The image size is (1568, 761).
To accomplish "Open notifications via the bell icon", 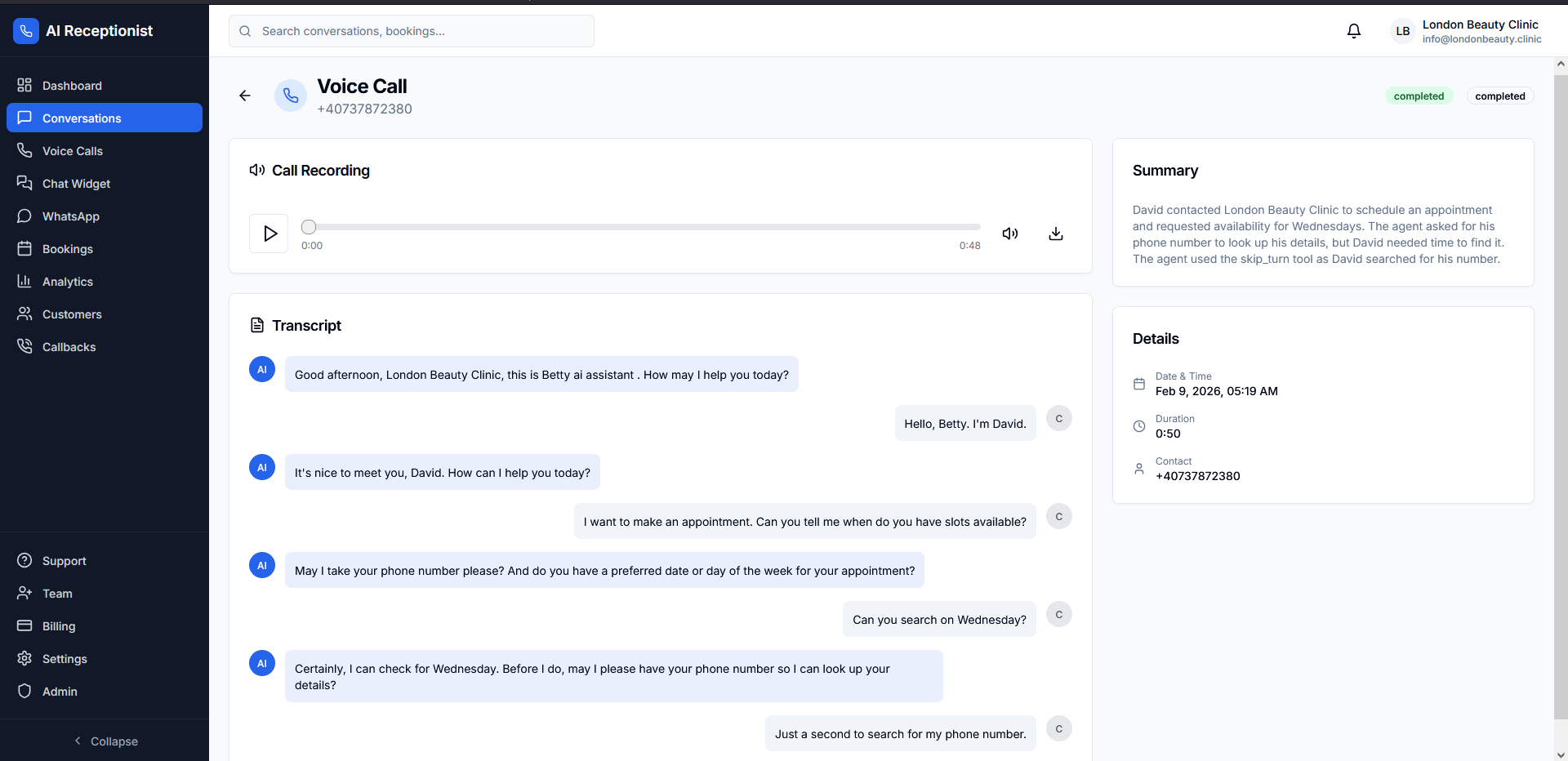I will point(1354,31).
